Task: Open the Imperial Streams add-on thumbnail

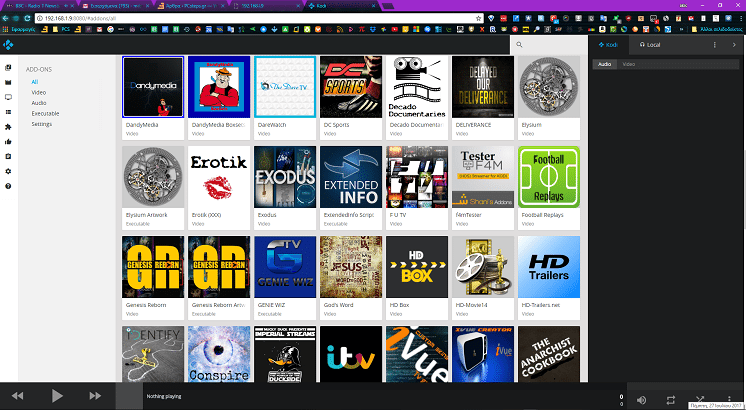Action: pos(285,354)
